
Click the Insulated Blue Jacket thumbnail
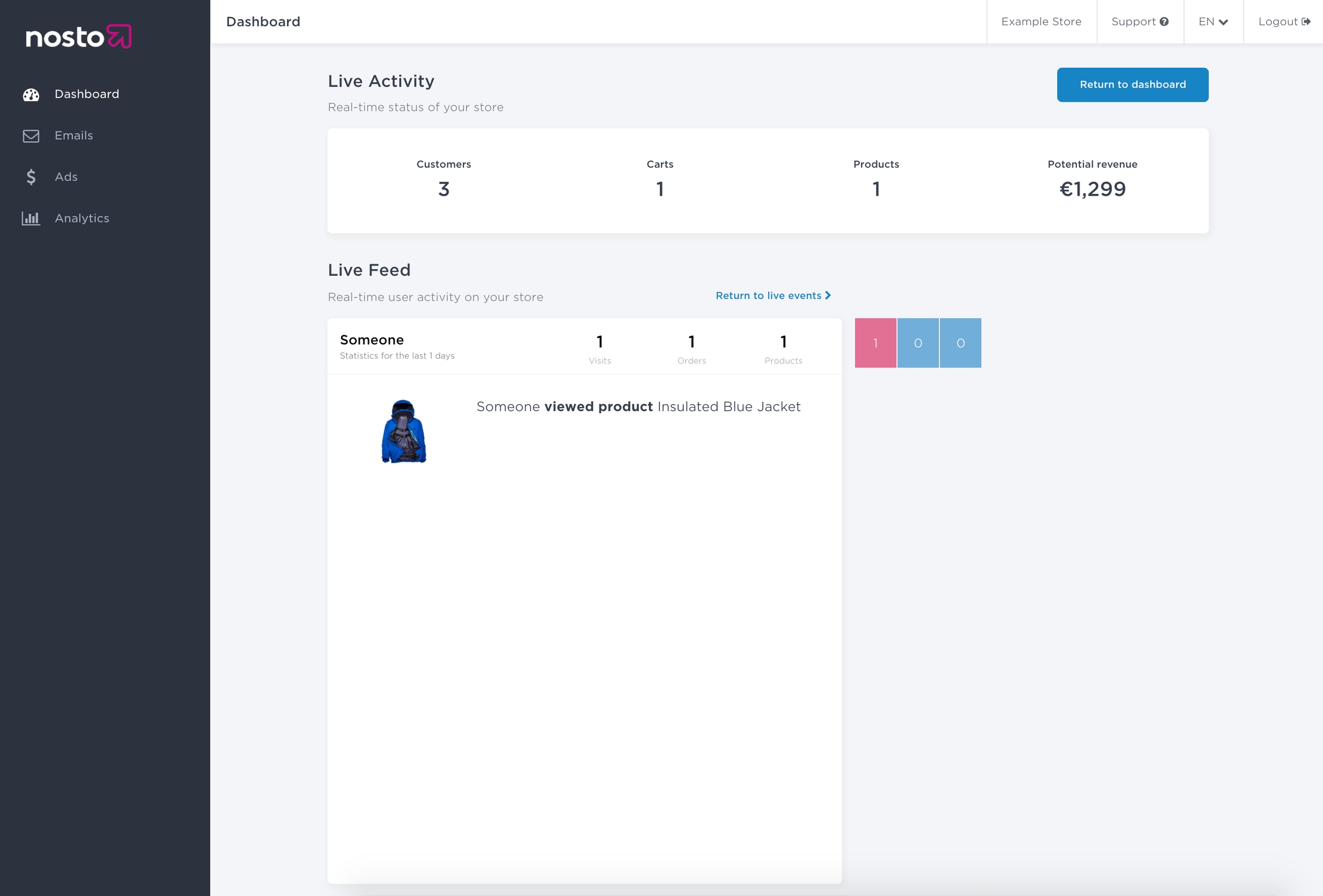click(404, 432)
